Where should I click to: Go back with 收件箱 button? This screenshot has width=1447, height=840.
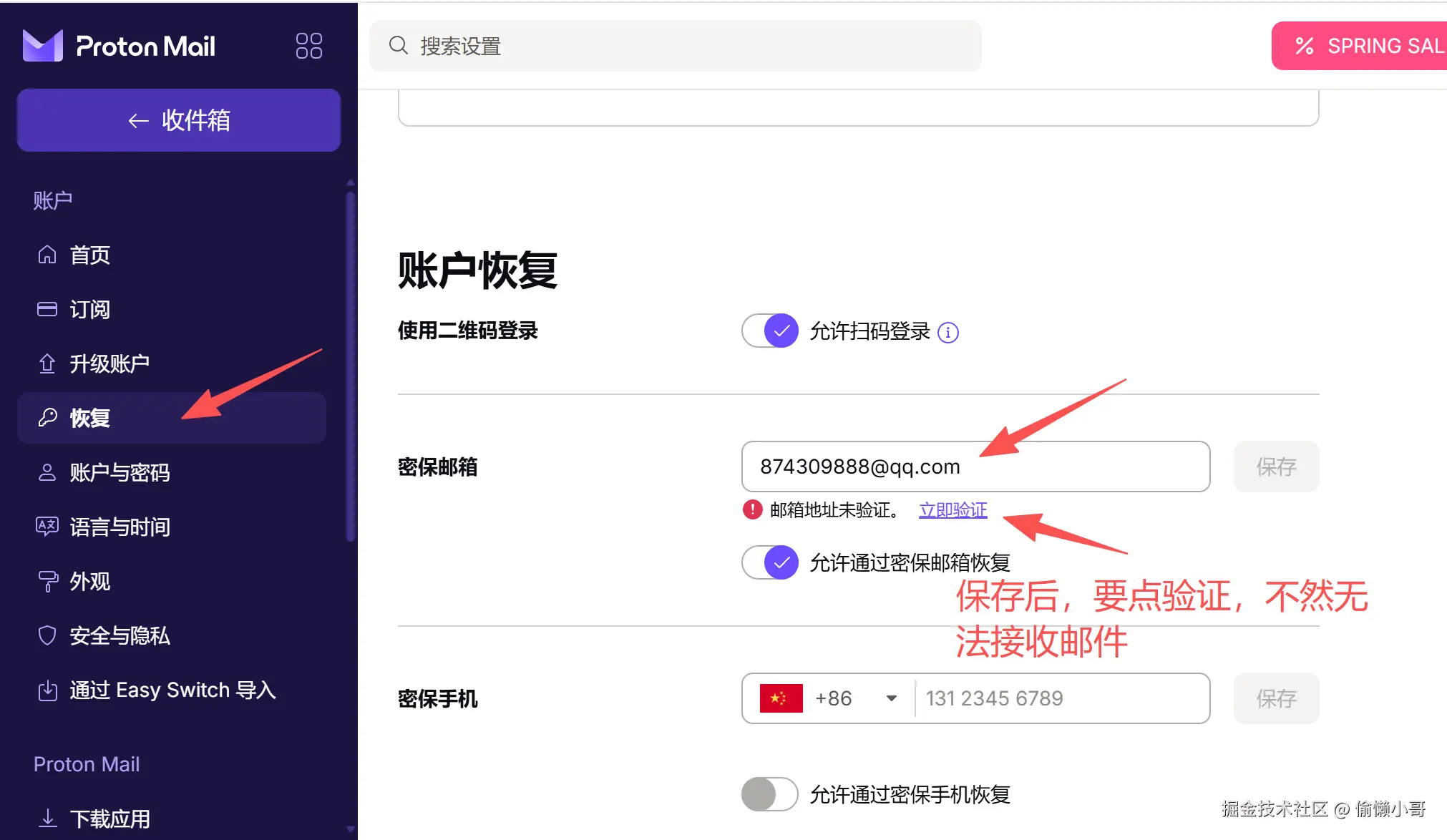point(179,120)
